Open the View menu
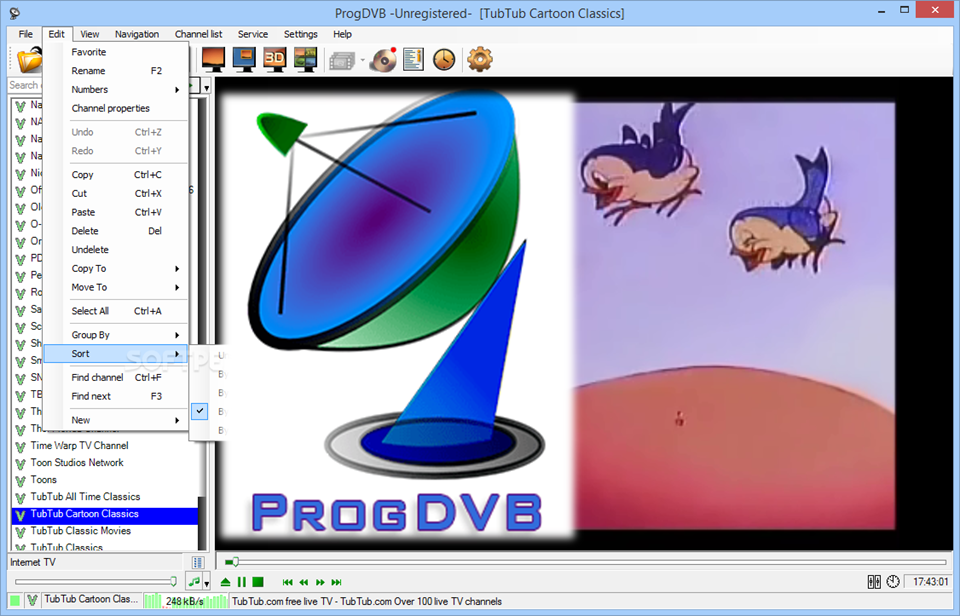960x616 pixels. pyautogui.click(x=89, y=34)
